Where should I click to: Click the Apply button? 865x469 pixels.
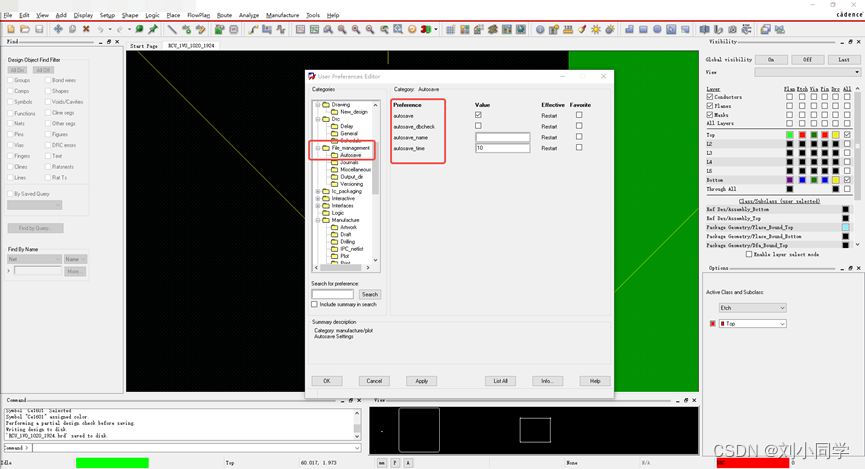pos(421,381)
